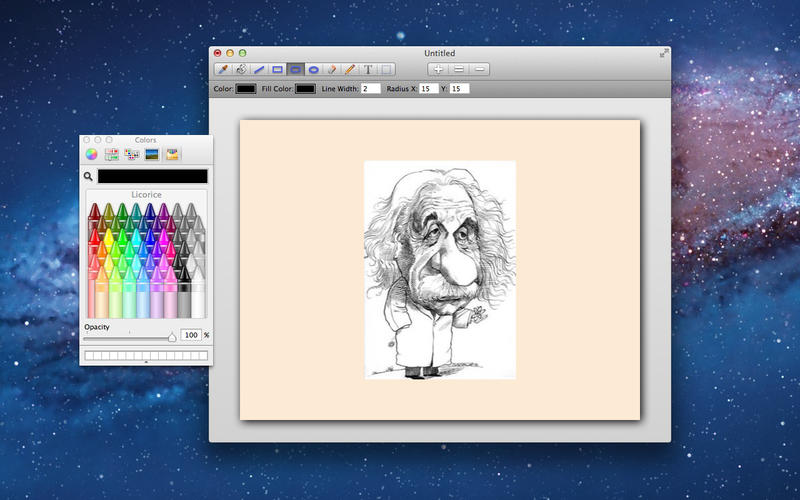Click the green zoom button of Untitled window
The width and height of the screenshot is (800, 500).
243,53
